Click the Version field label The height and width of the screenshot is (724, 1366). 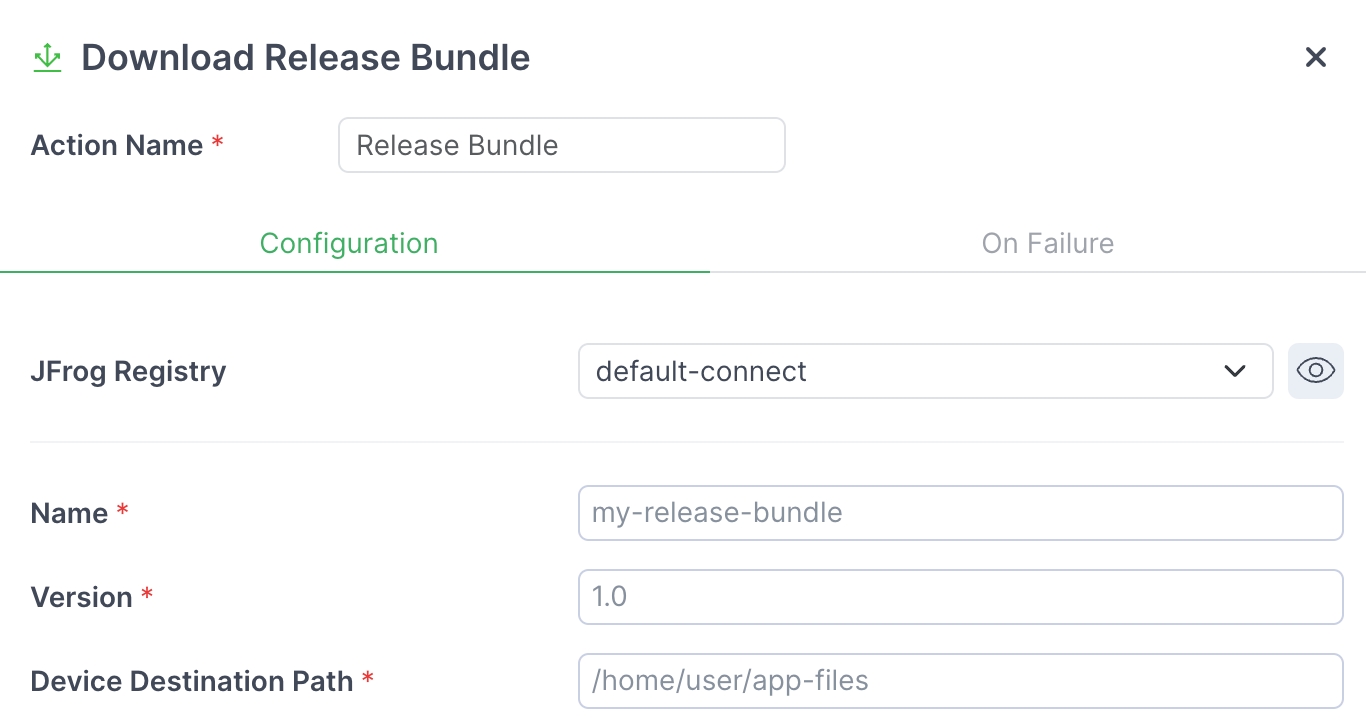tap(82, 597)
